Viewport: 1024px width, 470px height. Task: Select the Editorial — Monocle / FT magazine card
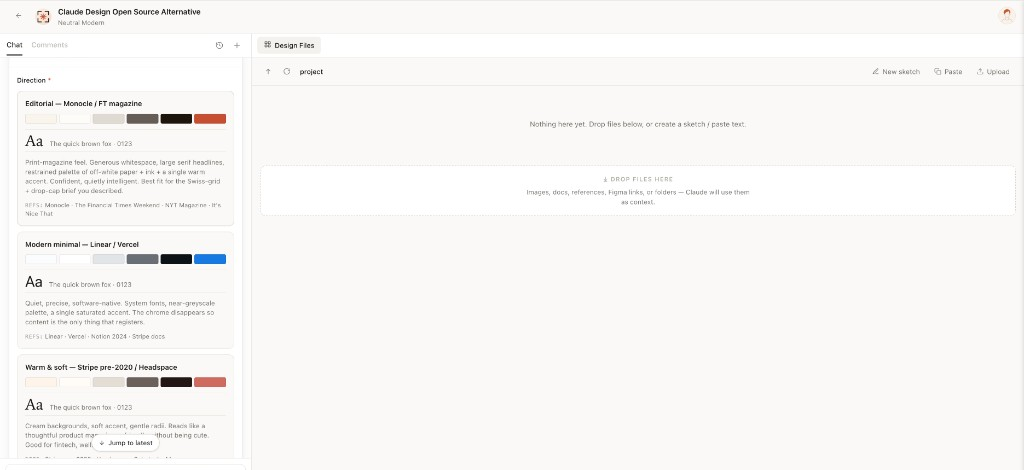coord(125,159)
